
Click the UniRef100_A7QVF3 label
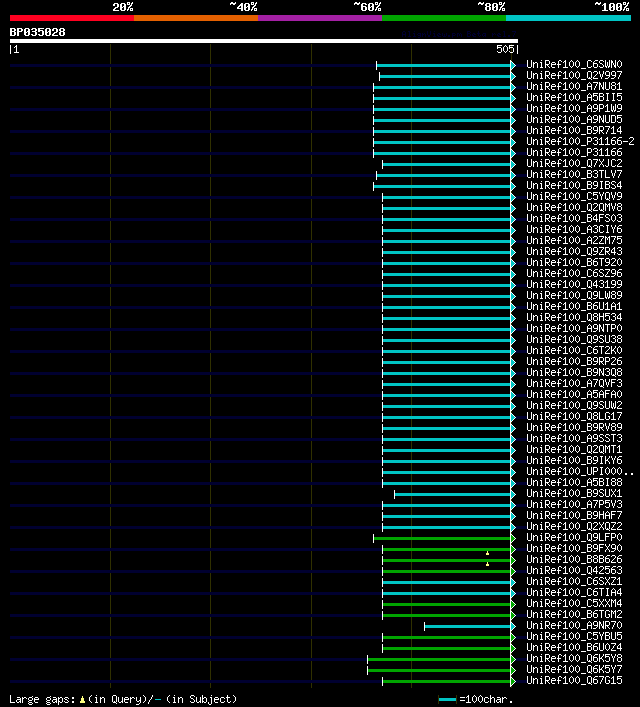pyautogui.click(x=574, y=384)
